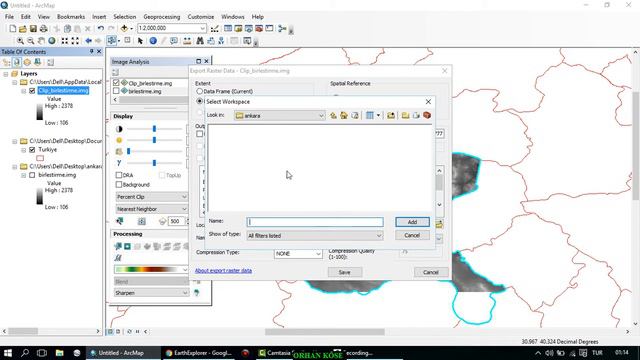
Task: Open About export raster data link
Action: (x=223, y=271)
